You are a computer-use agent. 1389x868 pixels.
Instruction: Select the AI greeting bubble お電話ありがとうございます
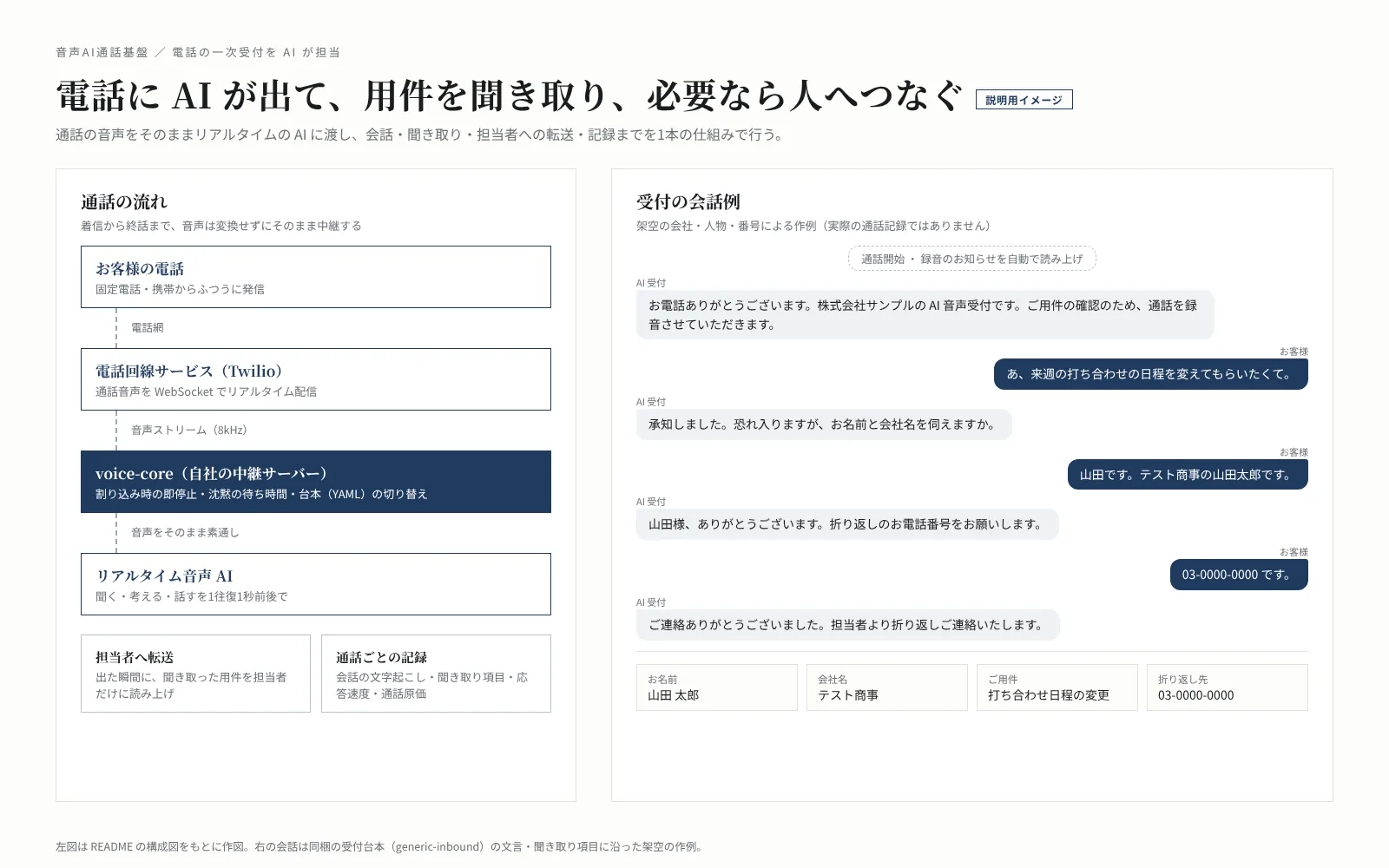point(925,314)
